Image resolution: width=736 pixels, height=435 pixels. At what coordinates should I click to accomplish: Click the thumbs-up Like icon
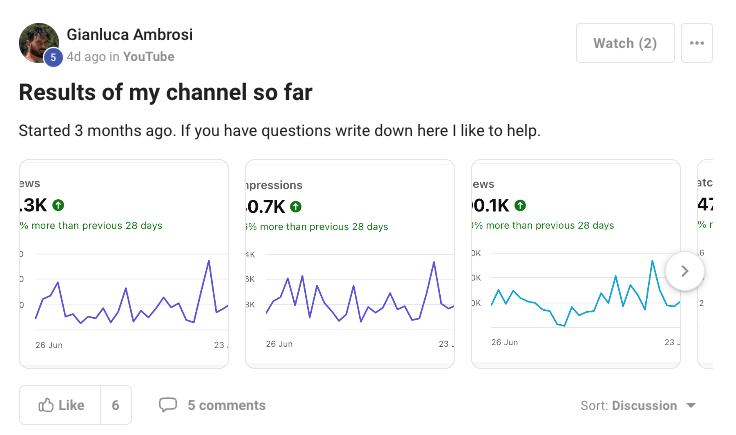point(46,405)
